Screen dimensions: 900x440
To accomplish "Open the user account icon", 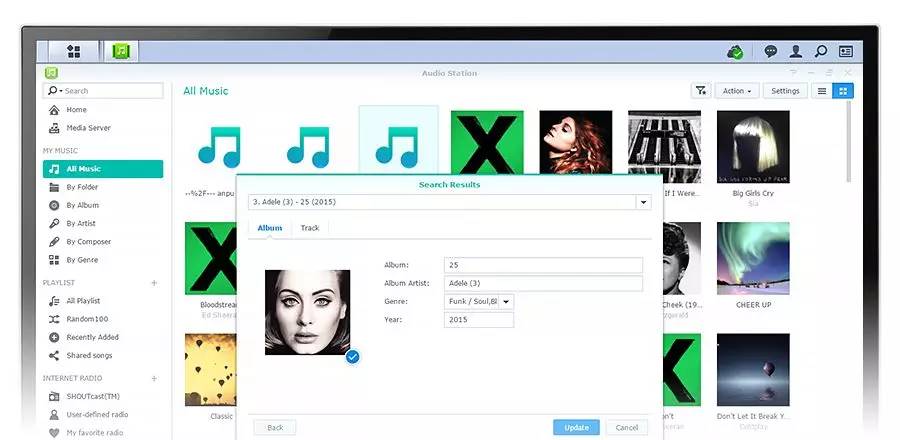I will tap(796, 52).
